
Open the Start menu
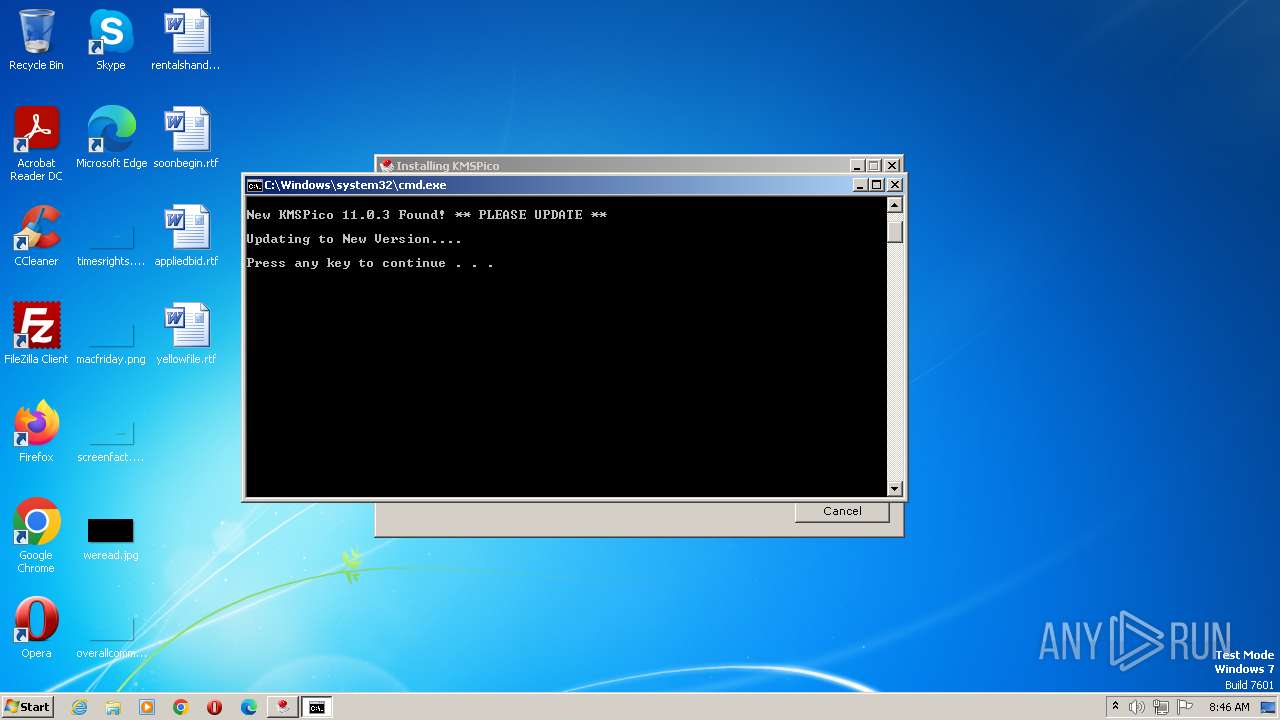28,707
